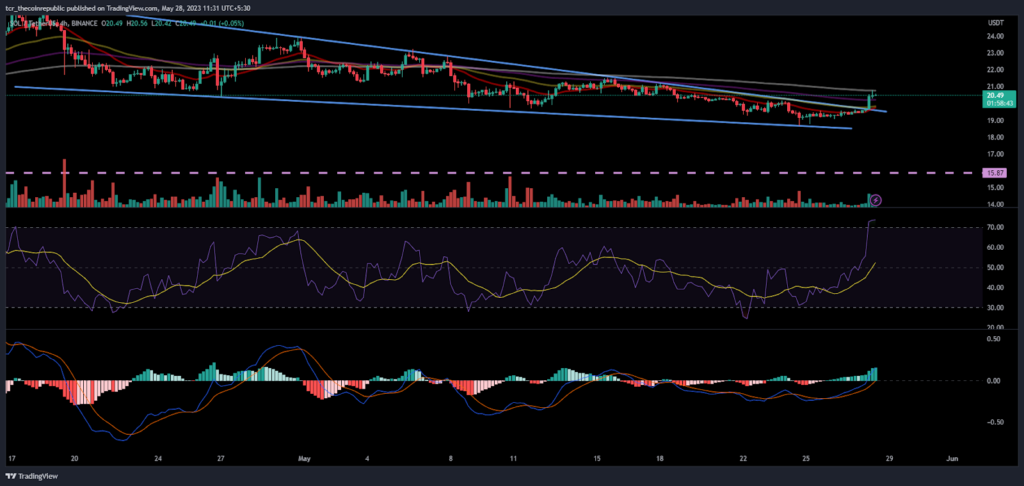The image size is (1024, 486).
Task: Click the 24.00 price axis label
Action: point(997,37)
